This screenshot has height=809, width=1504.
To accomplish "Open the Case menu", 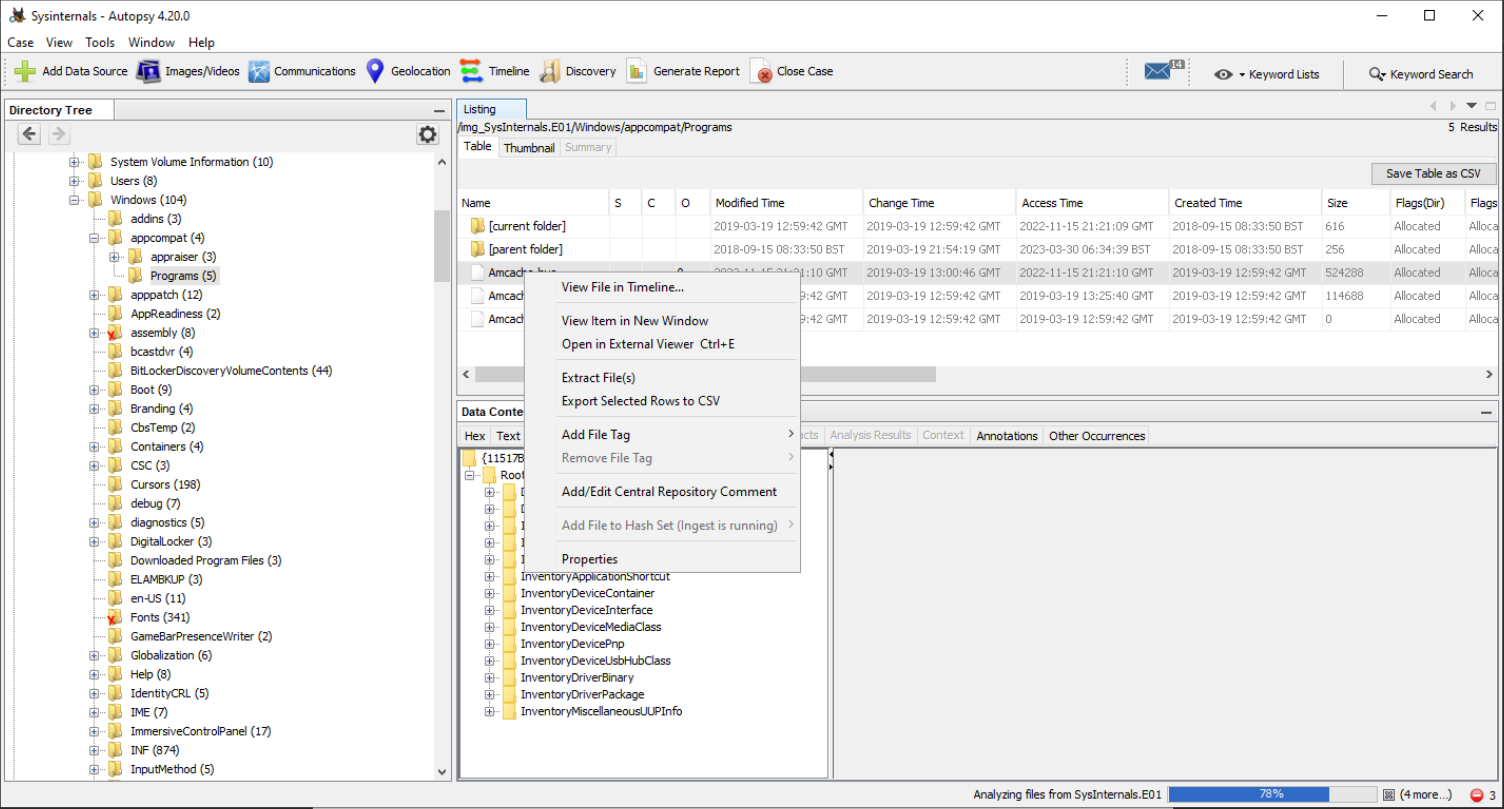I will [x=20, y=42].
